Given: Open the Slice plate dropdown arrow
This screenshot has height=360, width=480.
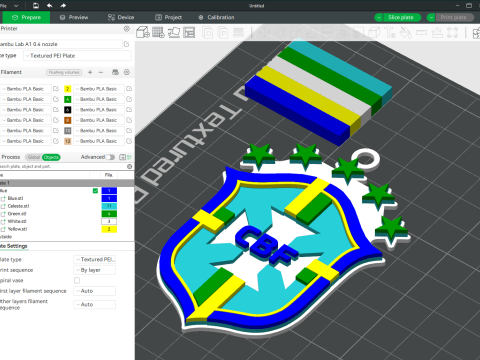Looking at the screenshot, I should [379, 17].
